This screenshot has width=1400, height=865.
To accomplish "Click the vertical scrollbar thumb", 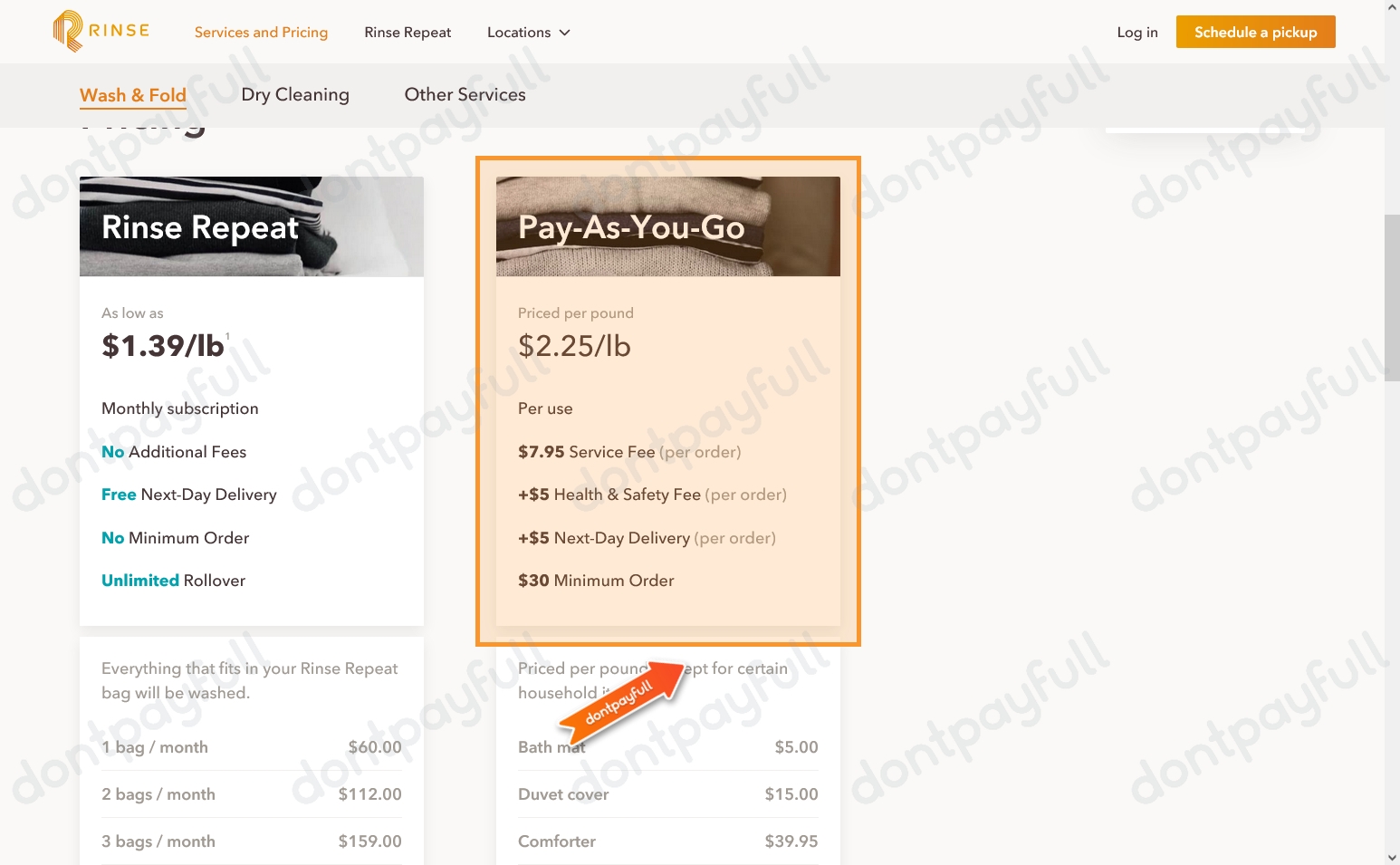I will click(1392, 297).
